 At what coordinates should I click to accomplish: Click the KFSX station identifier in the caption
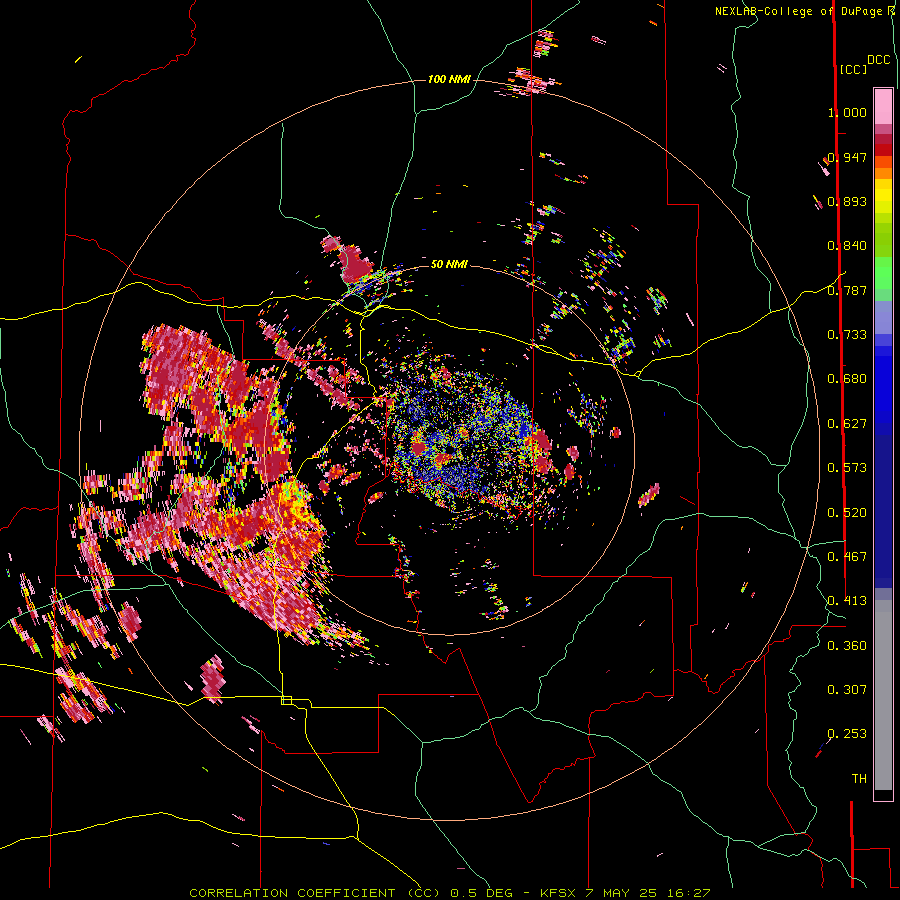point(557,893)
